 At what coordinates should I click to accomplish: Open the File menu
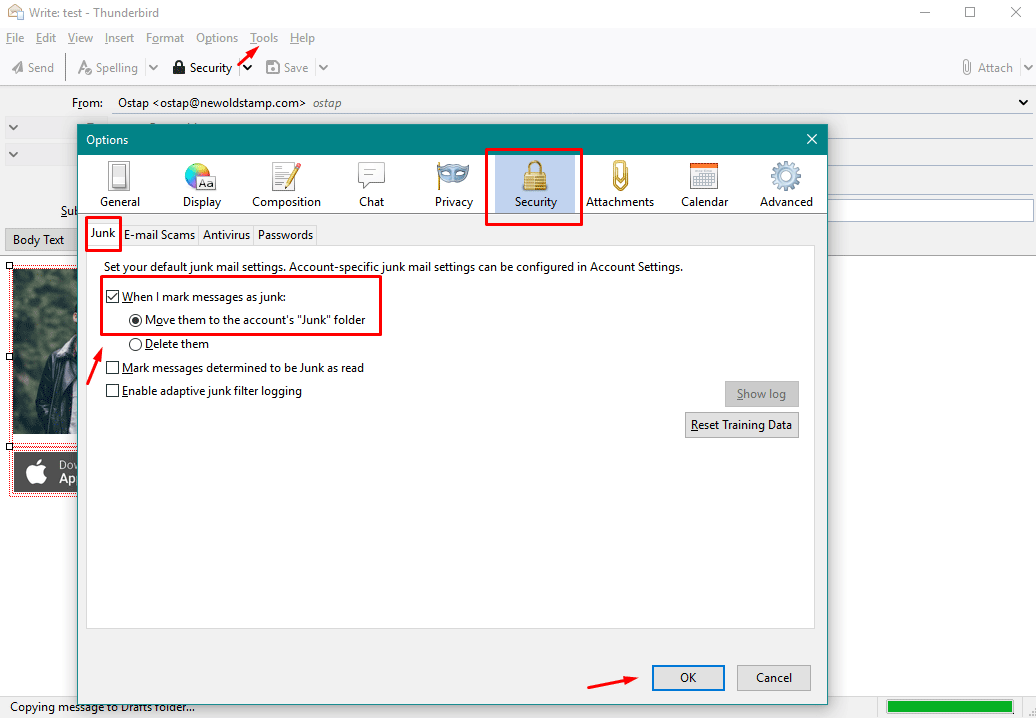pos(15,38)
